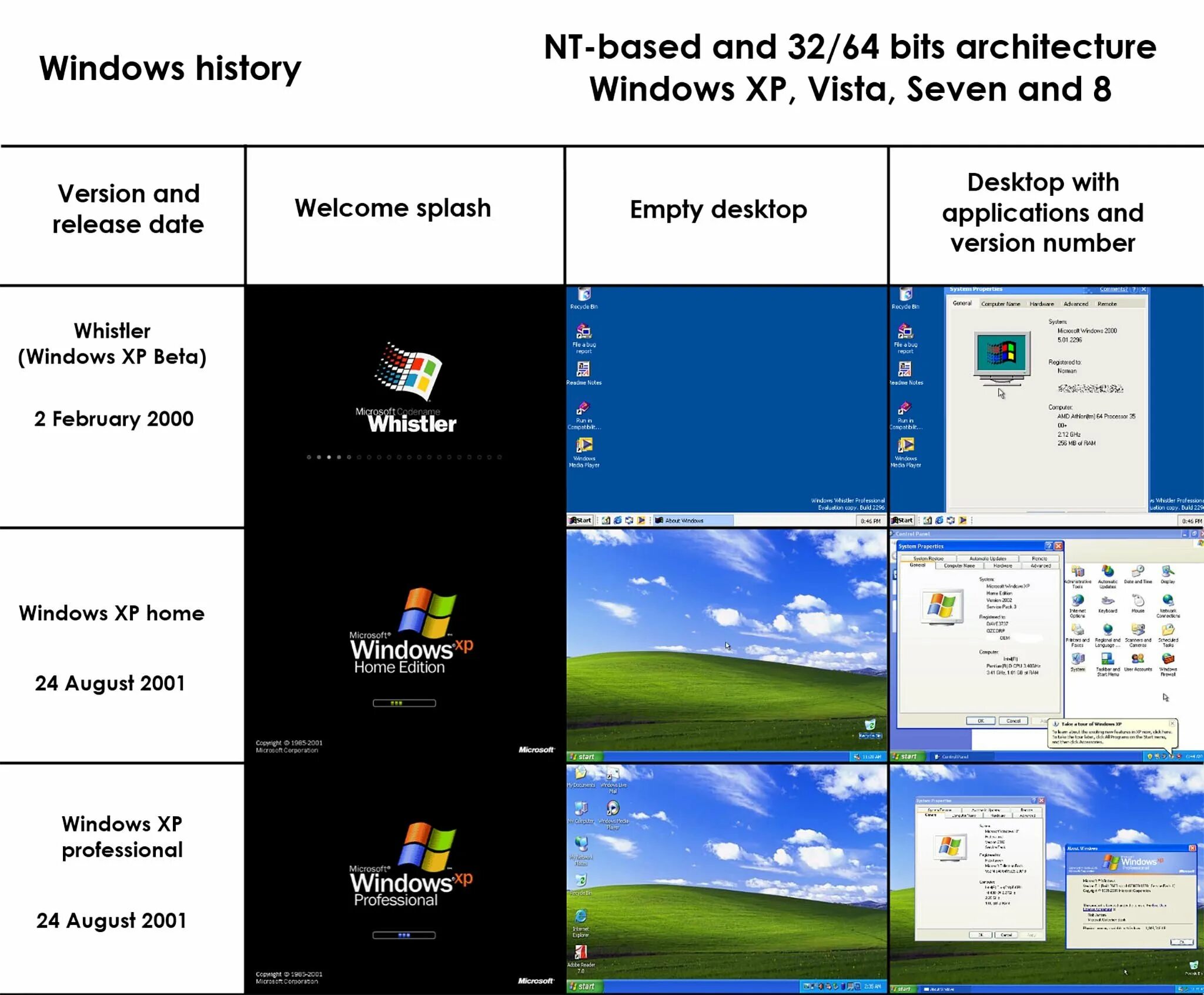This screenshot has width=1204, height=995.
Task: Open the My Documents desktop icon
Action: [580, 774]
